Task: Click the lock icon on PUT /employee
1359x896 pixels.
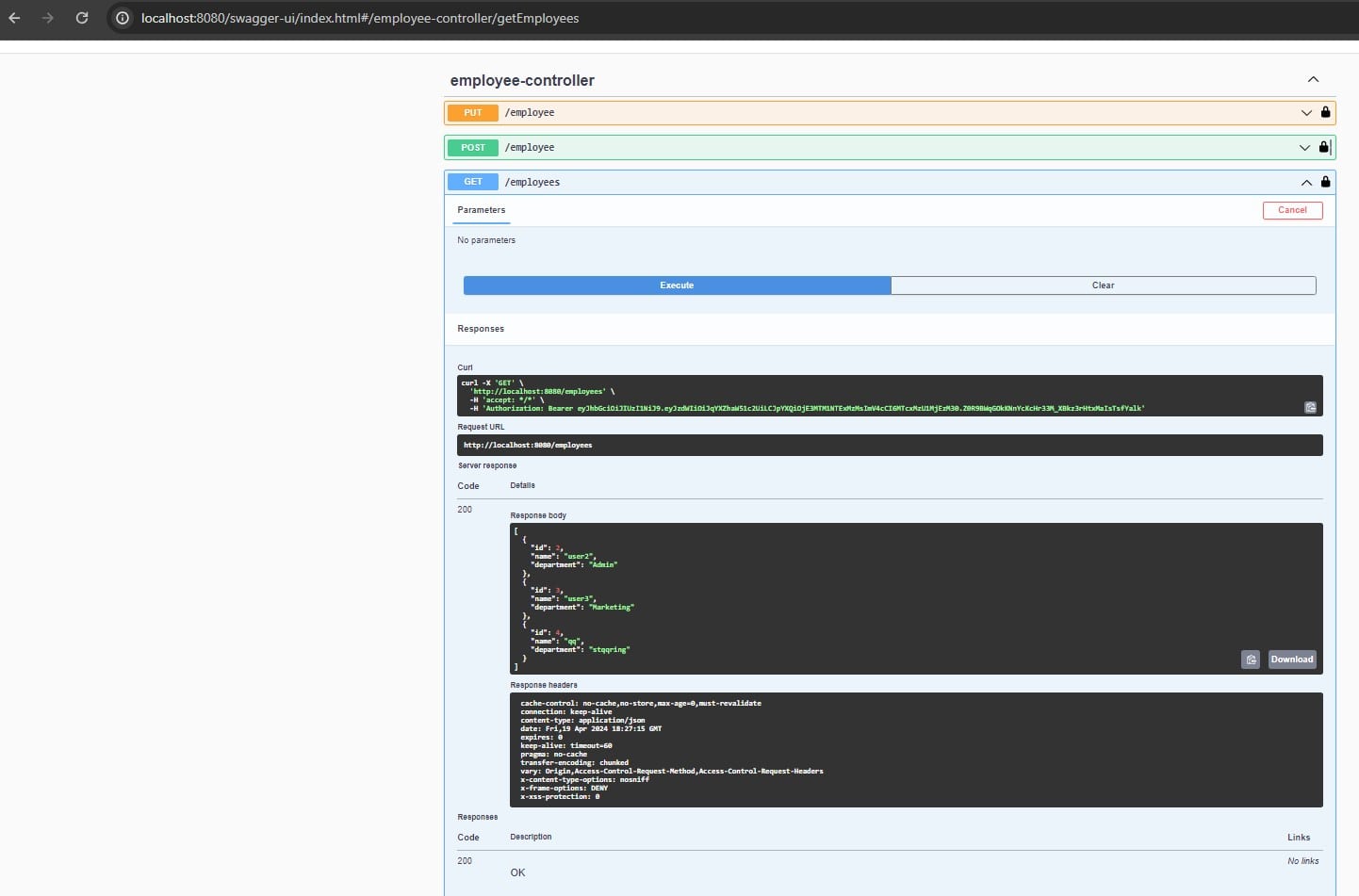Action: [x=1325, y=112]
